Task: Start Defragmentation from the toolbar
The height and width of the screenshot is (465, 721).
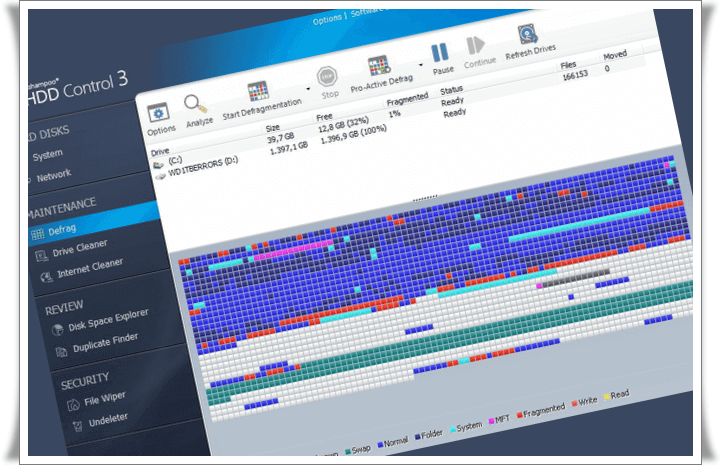Action: point(258,91)
